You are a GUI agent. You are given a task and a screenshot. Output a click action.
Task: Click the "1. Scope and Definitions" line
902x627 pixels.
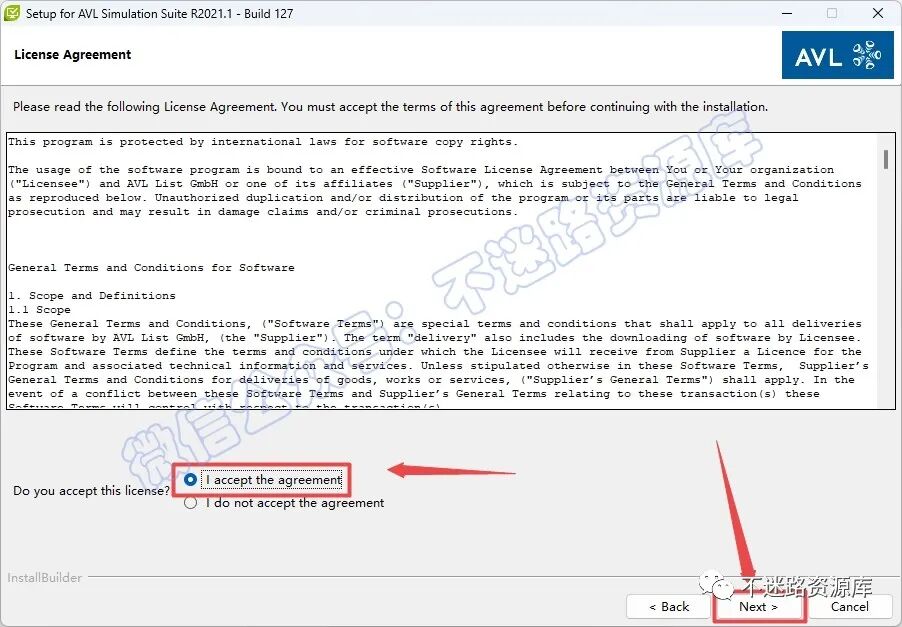pyautogui.click(x=92, y=296)
